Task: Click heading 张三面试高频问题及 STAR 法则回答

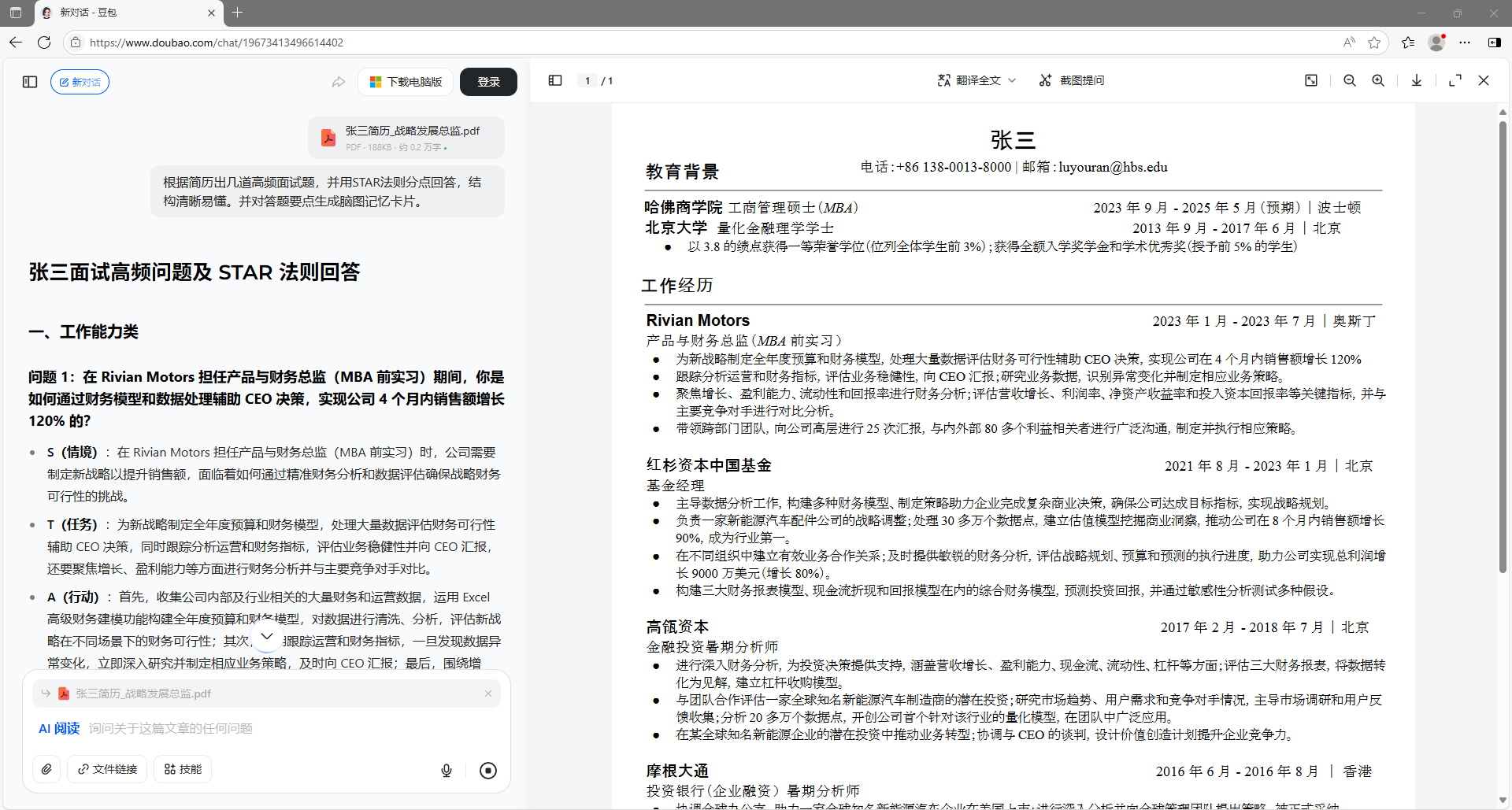Action: (195, 272)
